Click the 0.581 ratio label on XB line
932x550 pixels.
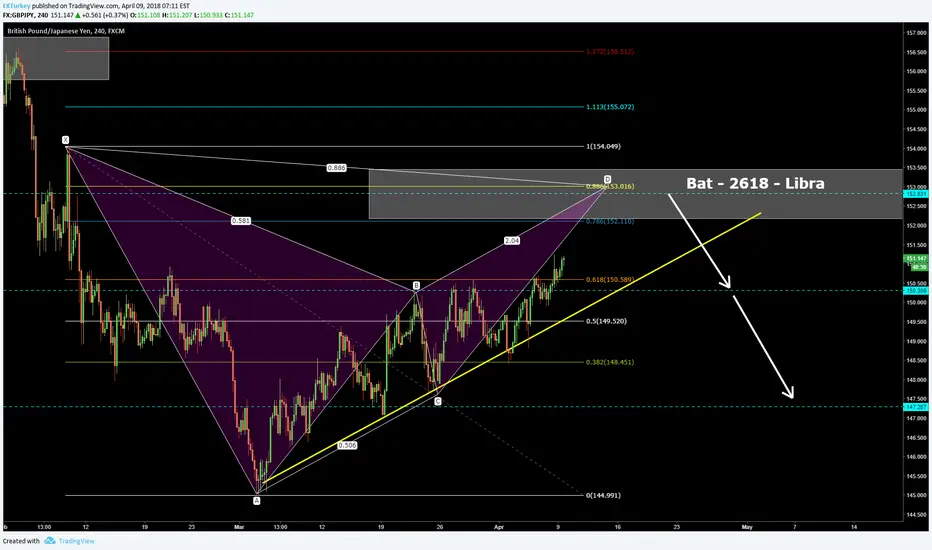pyautogui.click(x=241, y=221)
